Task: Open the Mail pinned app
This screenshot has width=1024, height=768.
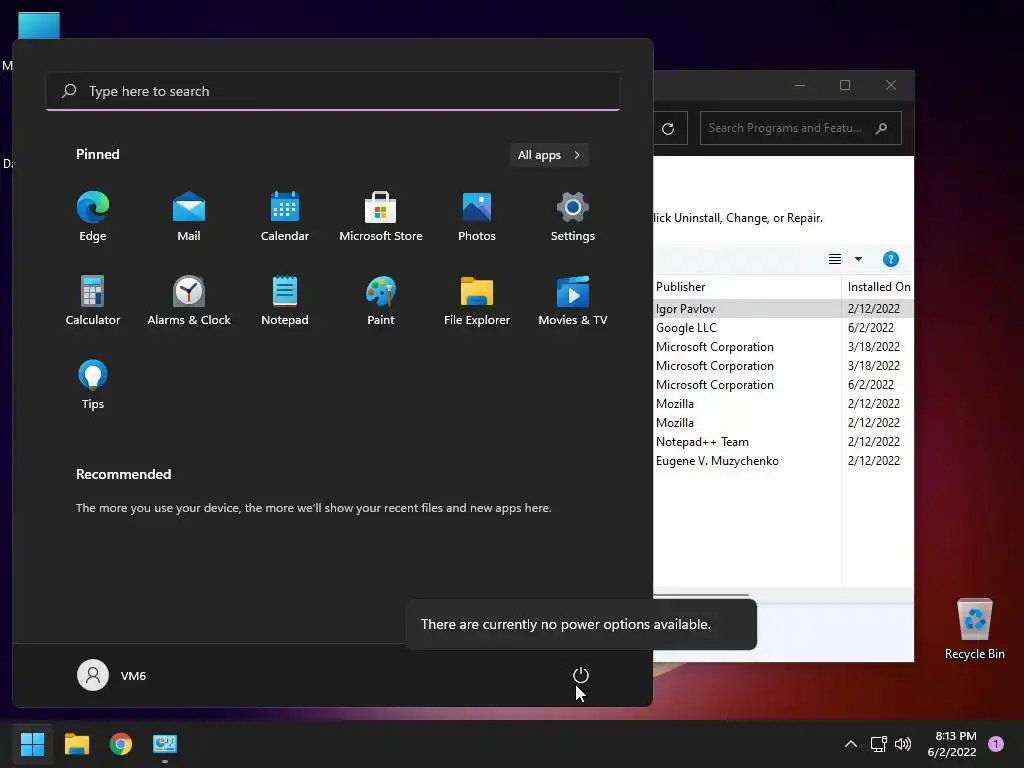Action: point(189,217)
